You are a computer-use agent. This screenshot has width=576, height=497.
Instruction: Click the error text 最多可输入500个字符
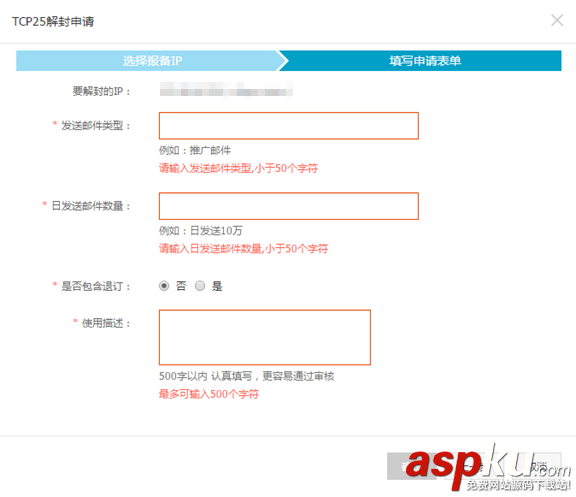[x=209, y=394]
